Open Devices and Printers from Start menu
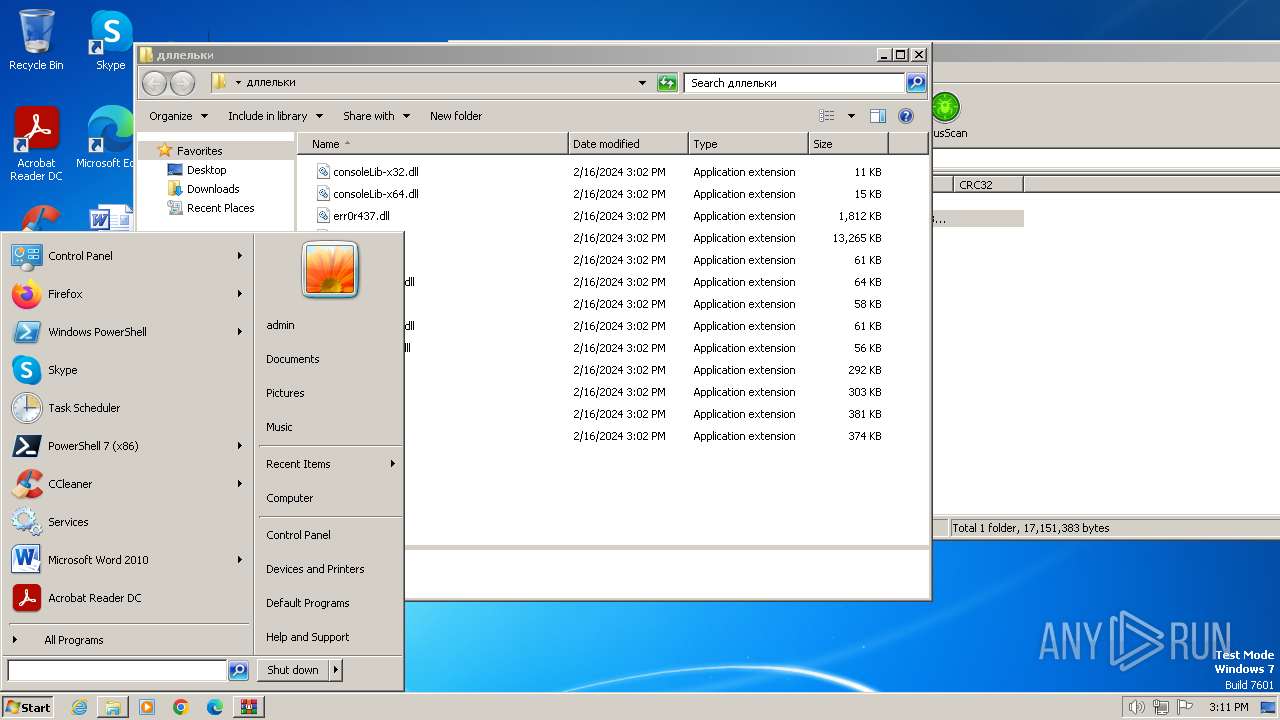The image size is (1280, 720). (330, 569)
